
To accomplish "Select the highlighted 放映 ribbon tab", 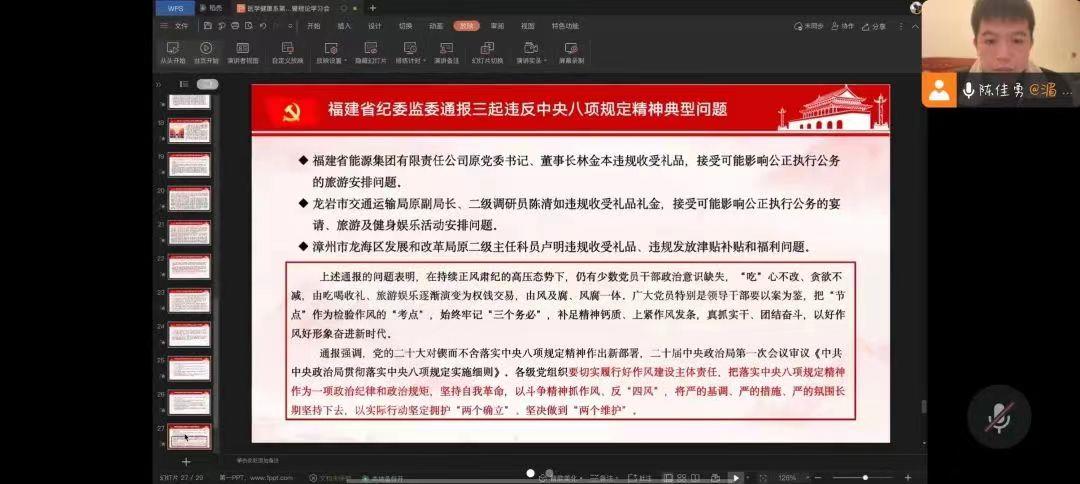I will point(466,26).
